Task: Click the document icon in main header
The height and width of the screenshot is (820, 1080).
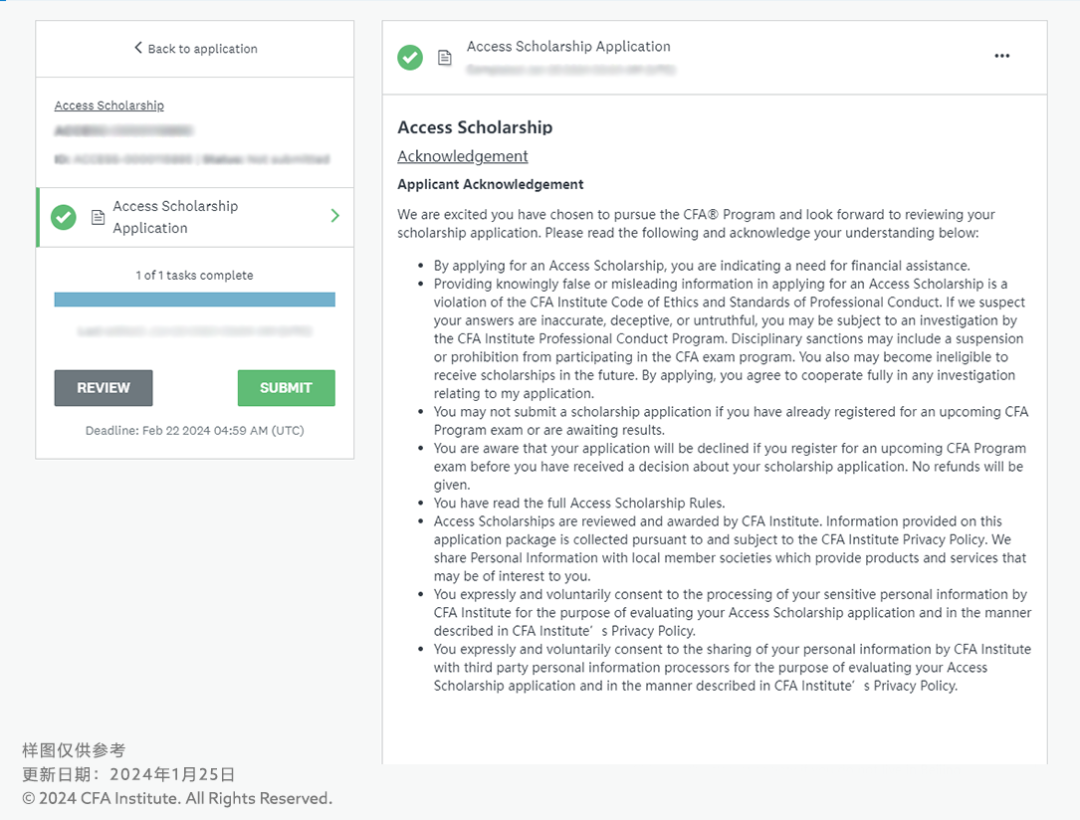Action: tap(445, 58)
